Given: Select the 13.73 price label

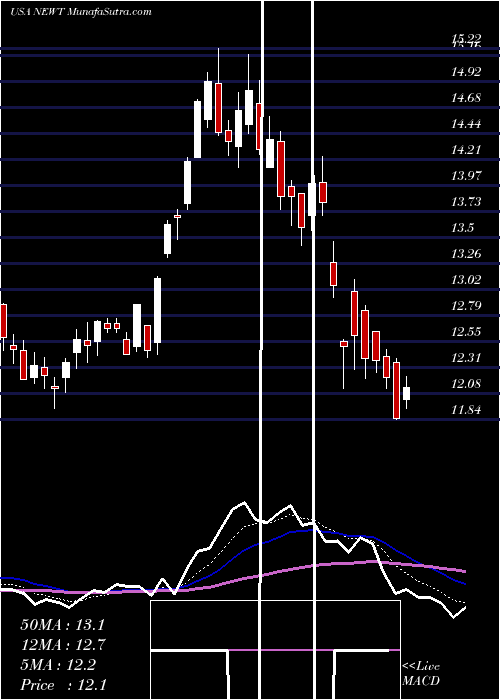Looking at the screenshot, I should pyautogui.click(x=466, y=201).
